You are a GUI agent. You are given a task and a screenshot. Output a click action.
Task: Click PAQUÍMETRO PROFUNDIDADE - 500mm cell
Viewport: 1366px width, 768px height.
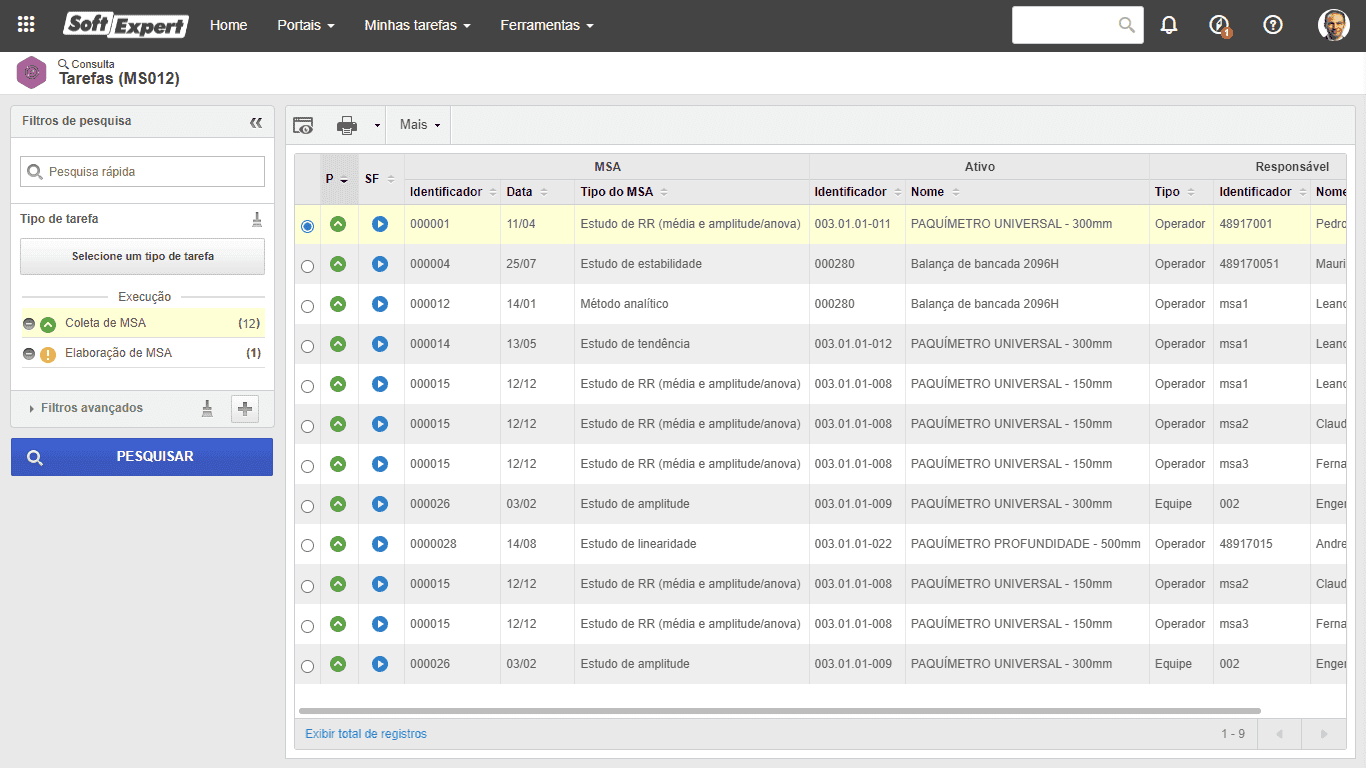(x=1026, y=544)
